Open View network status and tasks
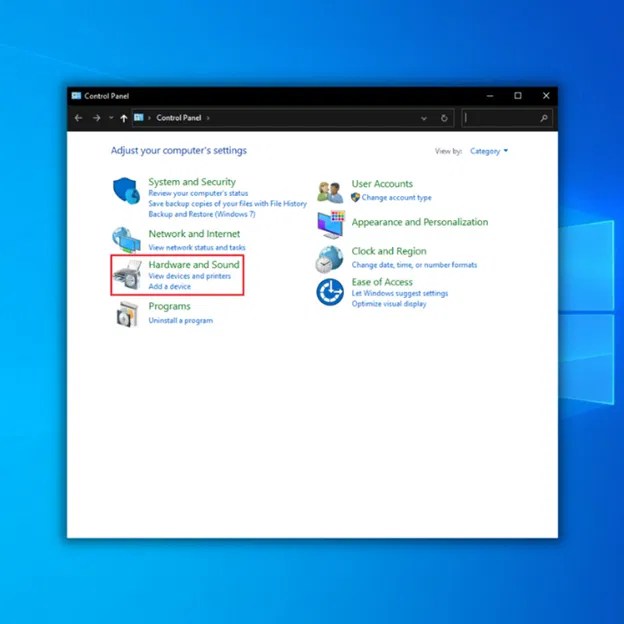The width and height of the screenshot is (624, 624). pos(197,248)
